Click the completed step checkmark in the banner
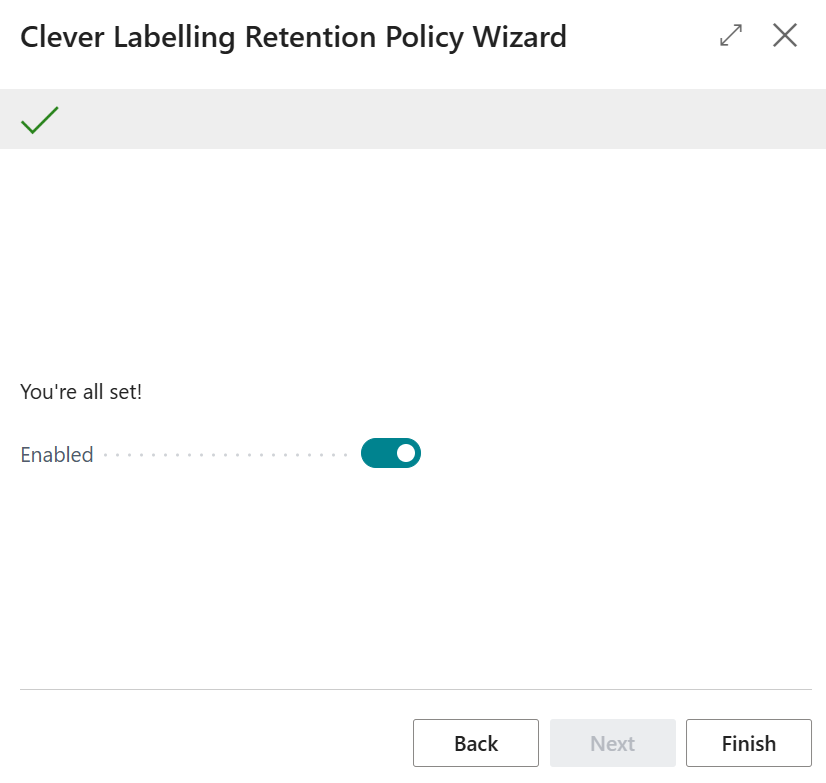This screenshot has height=783, width=826. [38, 118]
